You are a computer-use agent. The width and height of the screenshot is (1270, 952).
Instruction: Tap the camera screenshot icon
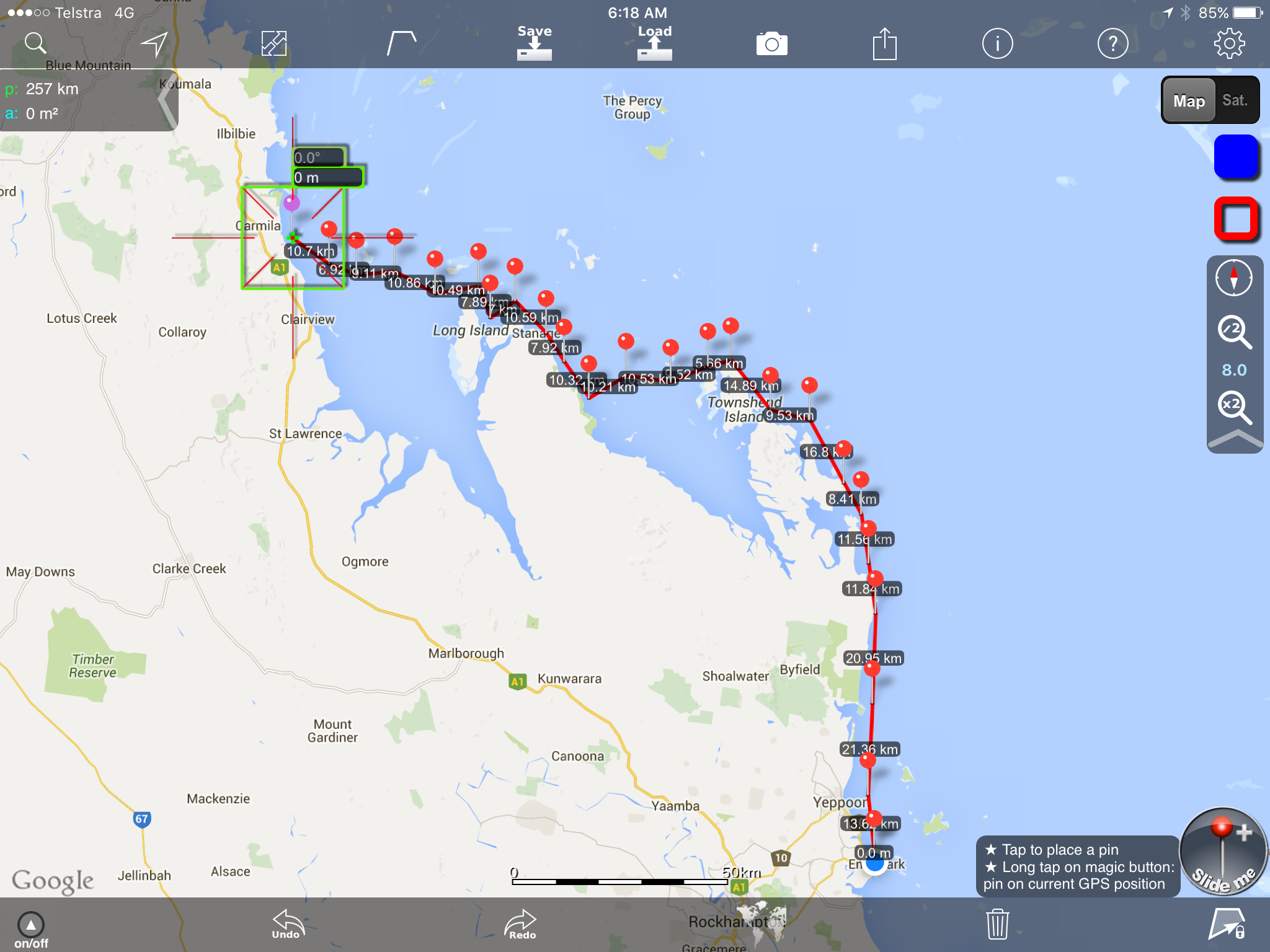771,44
